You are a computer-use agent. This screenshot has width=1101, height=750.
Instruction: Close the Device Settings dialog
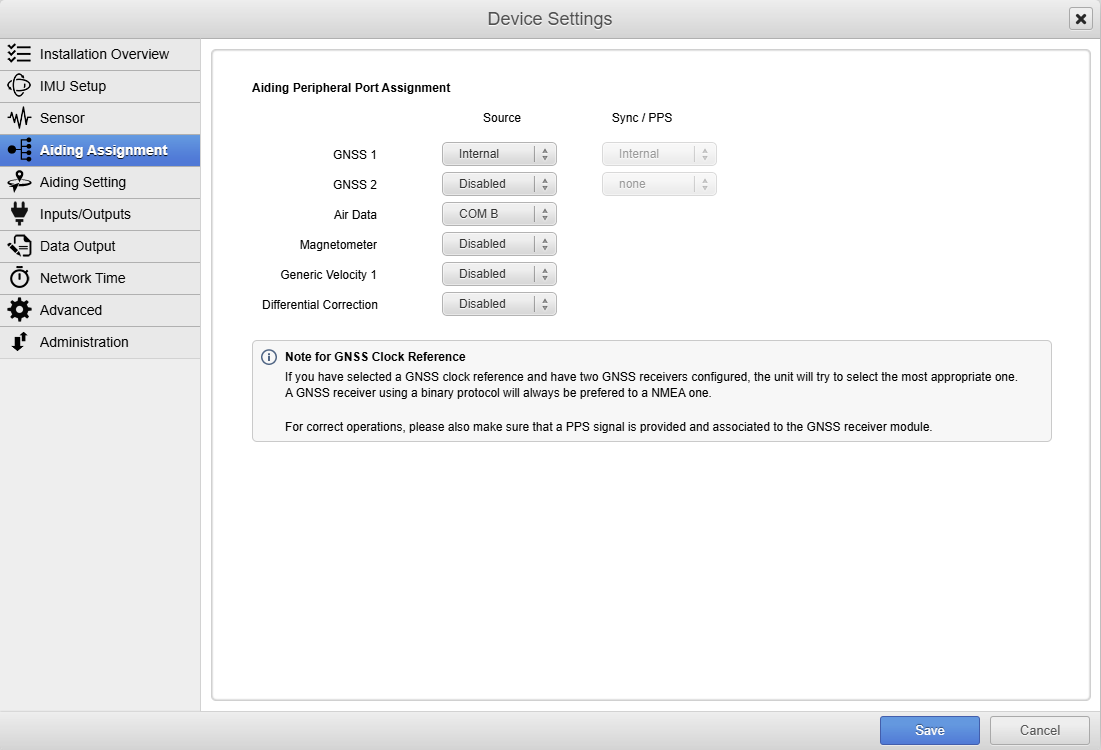[1080, 19]
